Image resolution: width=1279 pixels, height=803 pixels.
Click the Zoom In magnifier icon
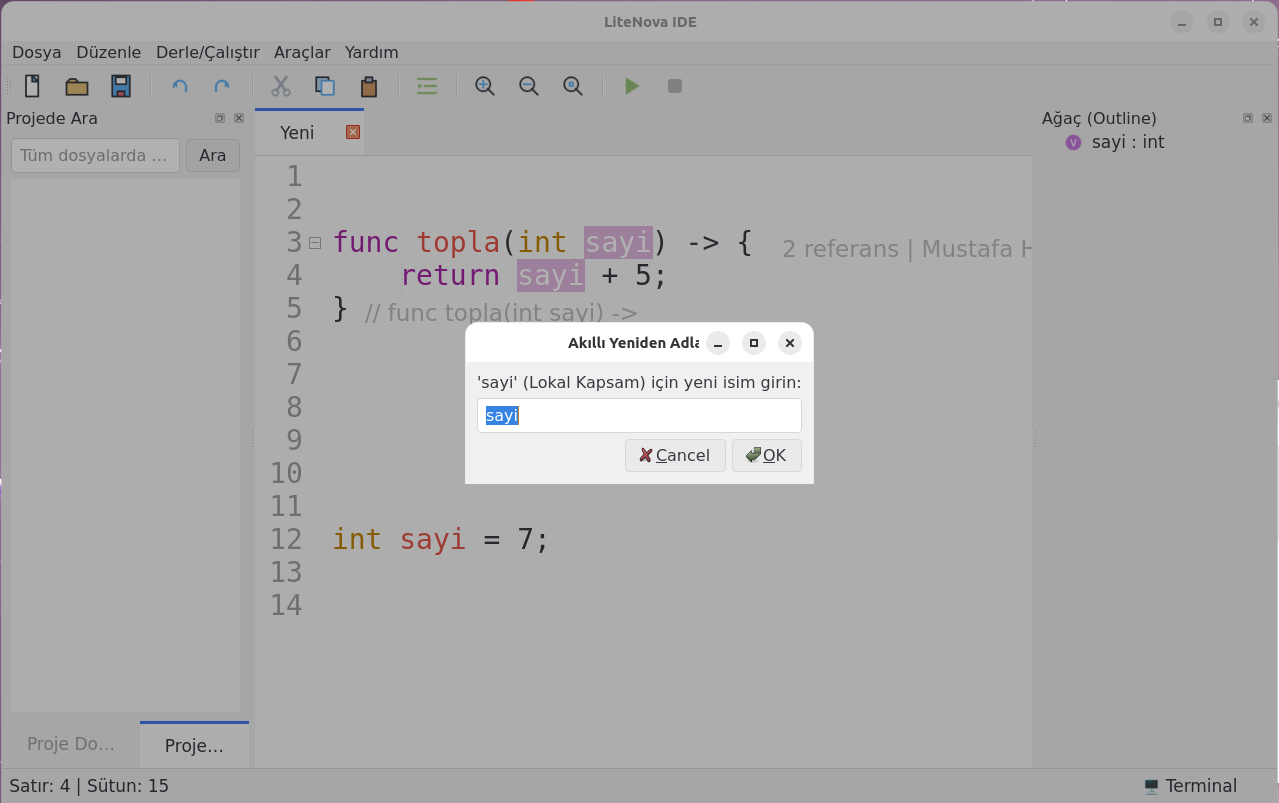coord(485,86)
